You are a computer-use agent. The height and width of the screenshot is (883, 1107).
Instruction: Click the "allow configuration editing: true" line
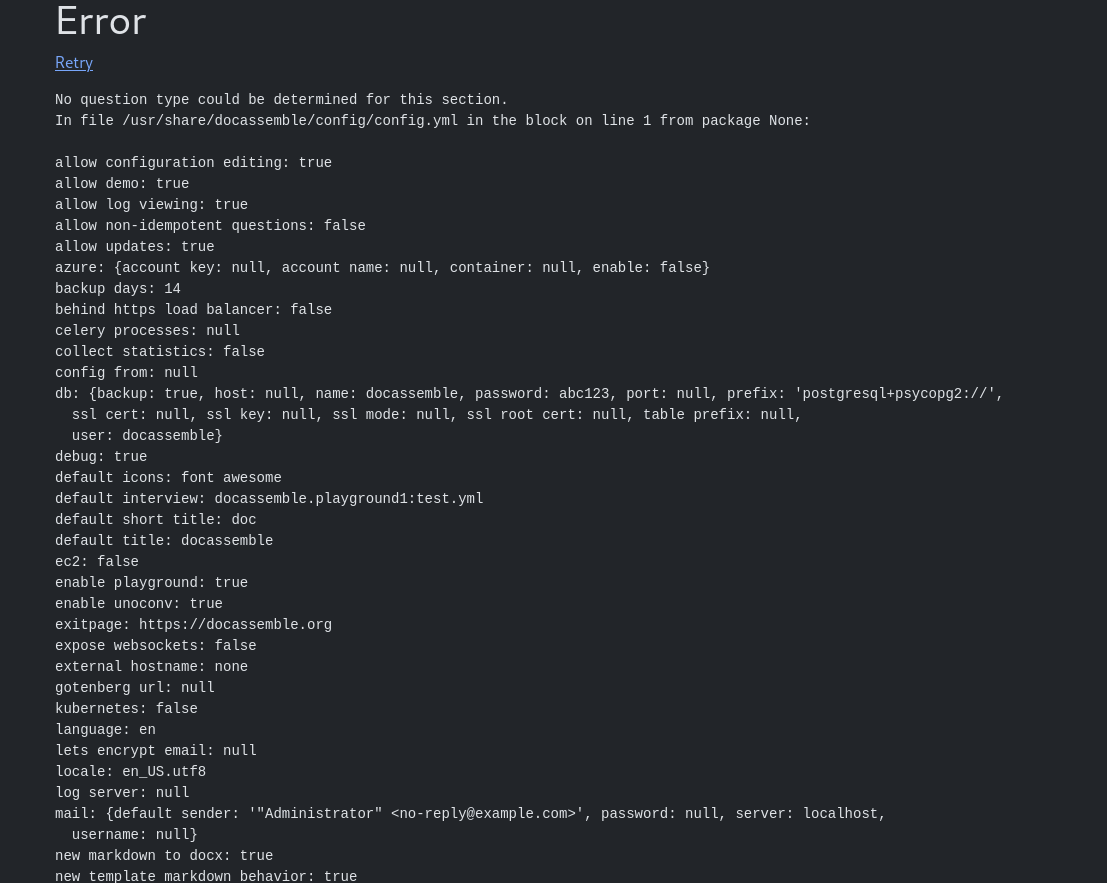(193, 163)
